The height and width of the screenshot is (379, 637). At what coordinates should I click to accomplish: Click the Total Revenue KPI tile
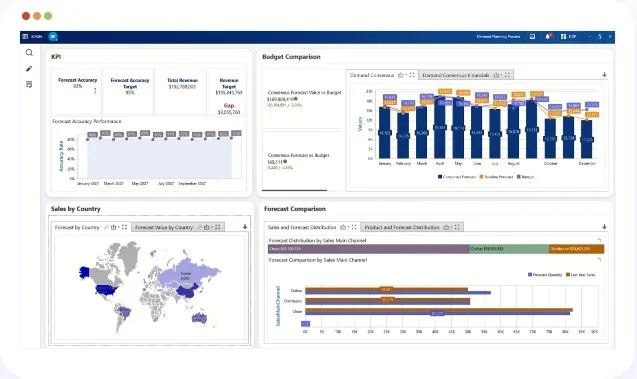point(181,91)
